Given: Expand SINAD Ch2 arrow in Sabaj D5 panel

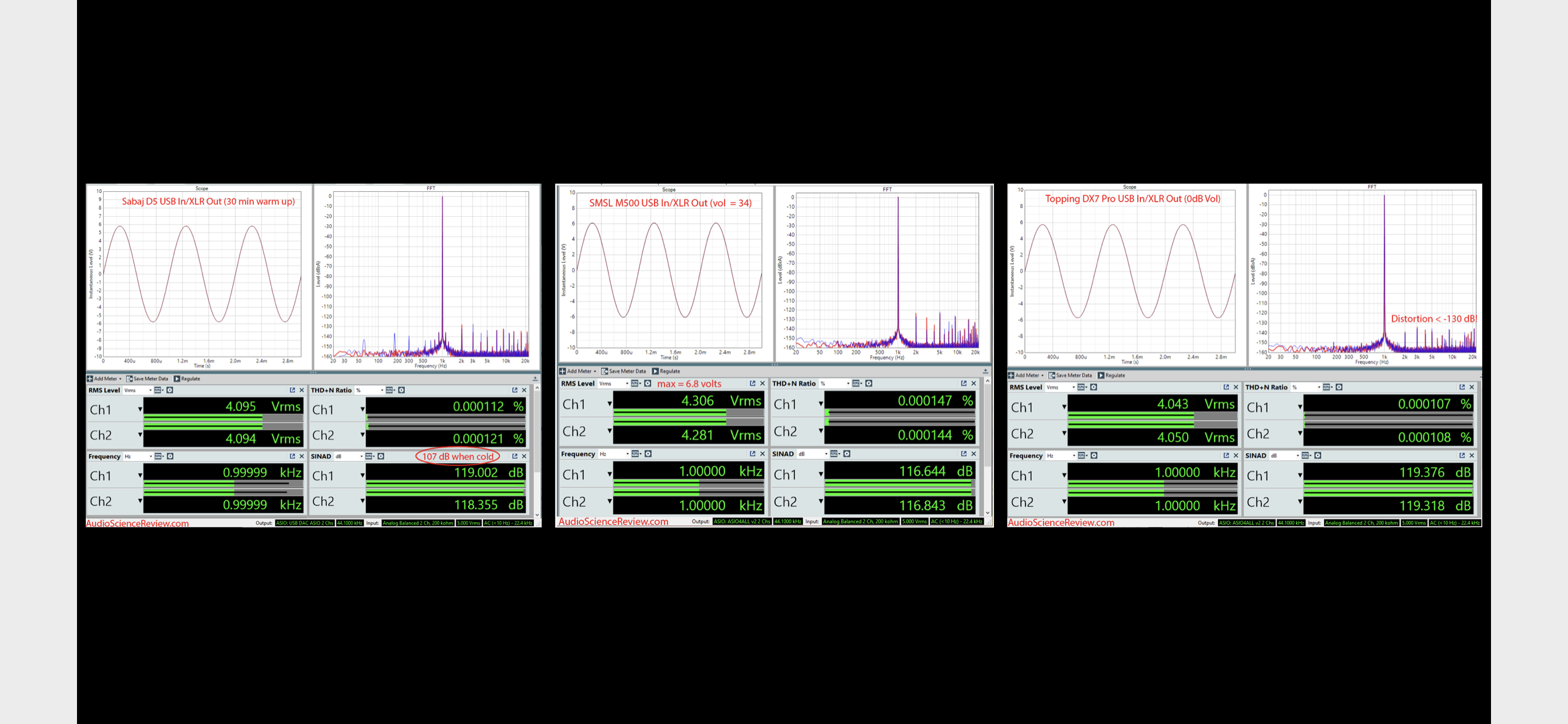Looking at the screenshot, I should click(x=362, y=501).
